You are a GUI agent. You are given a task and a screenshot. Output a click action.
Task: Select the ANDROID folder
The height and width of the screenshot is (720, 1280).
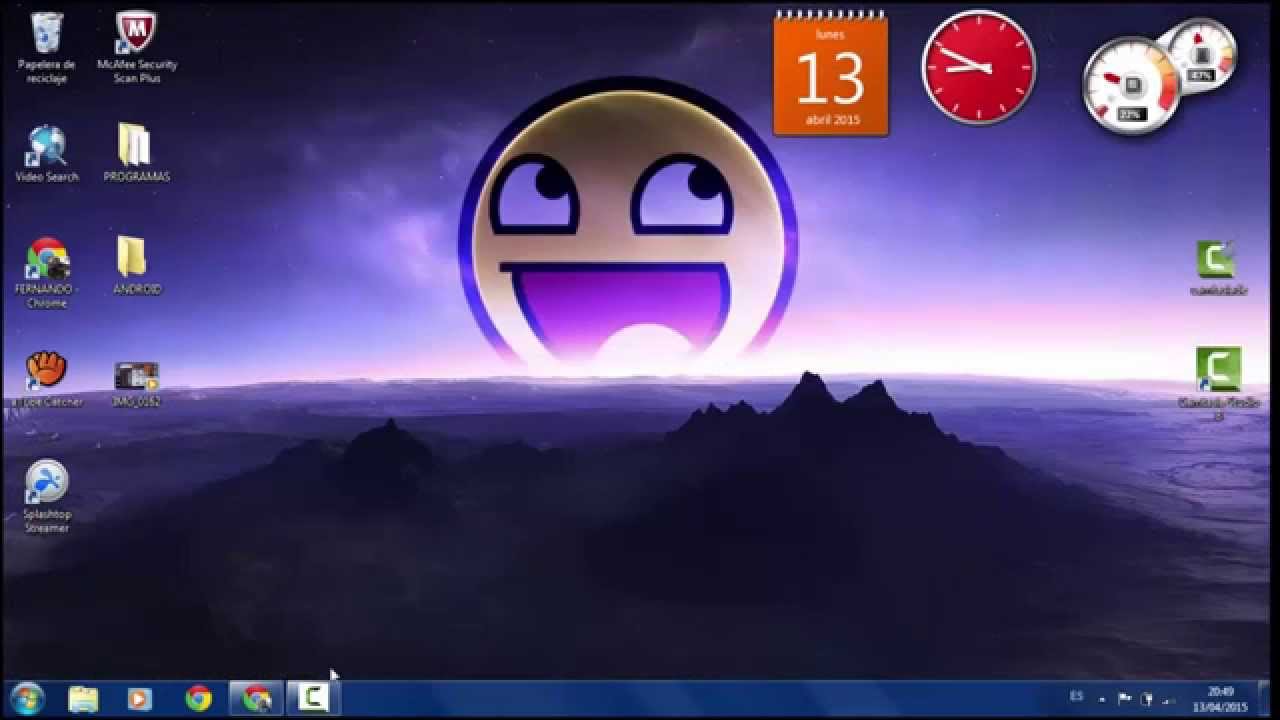click(x=136, y=266)
